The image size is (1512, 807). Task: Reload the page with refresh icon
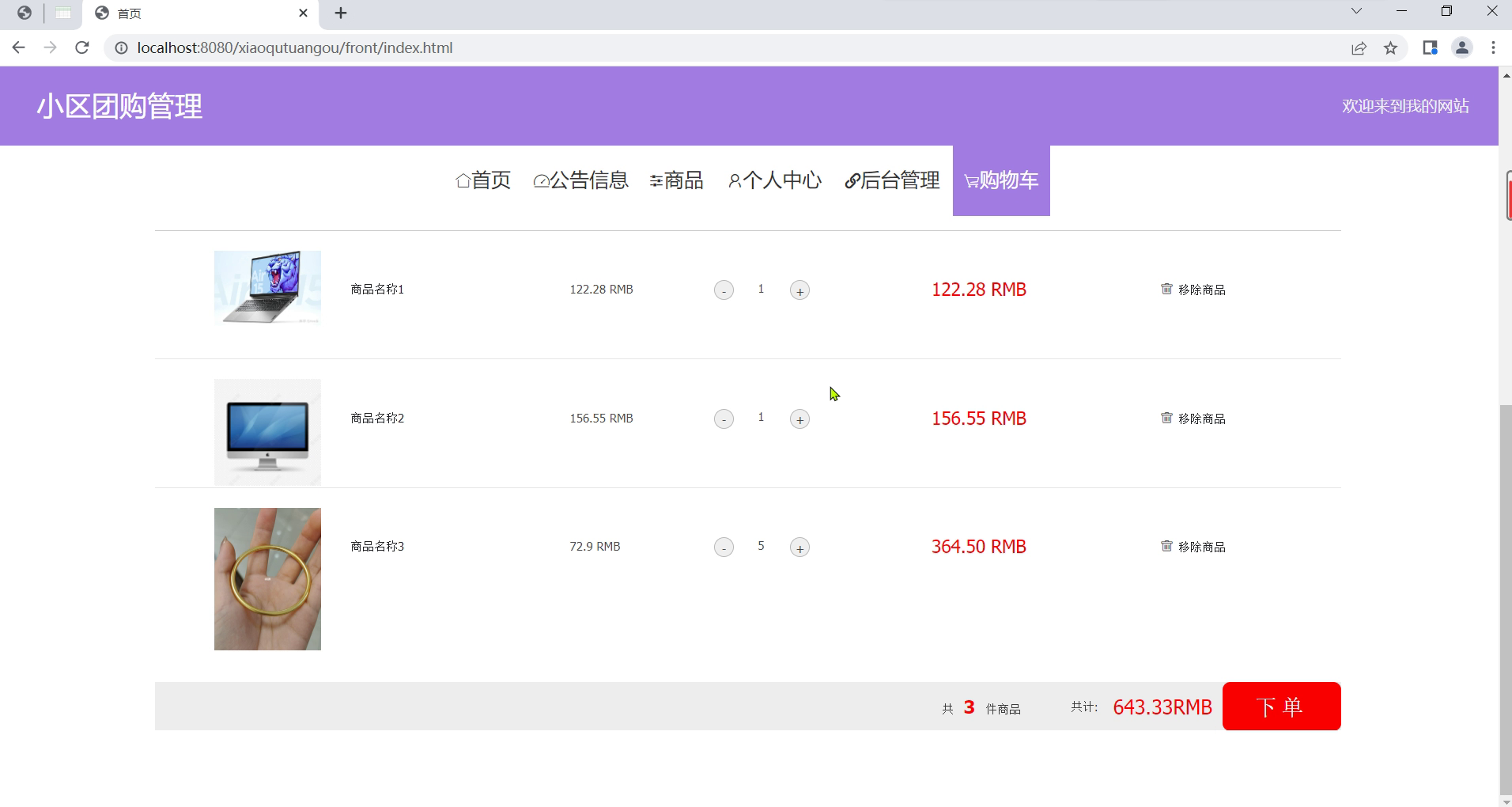(x=82, y=48)
